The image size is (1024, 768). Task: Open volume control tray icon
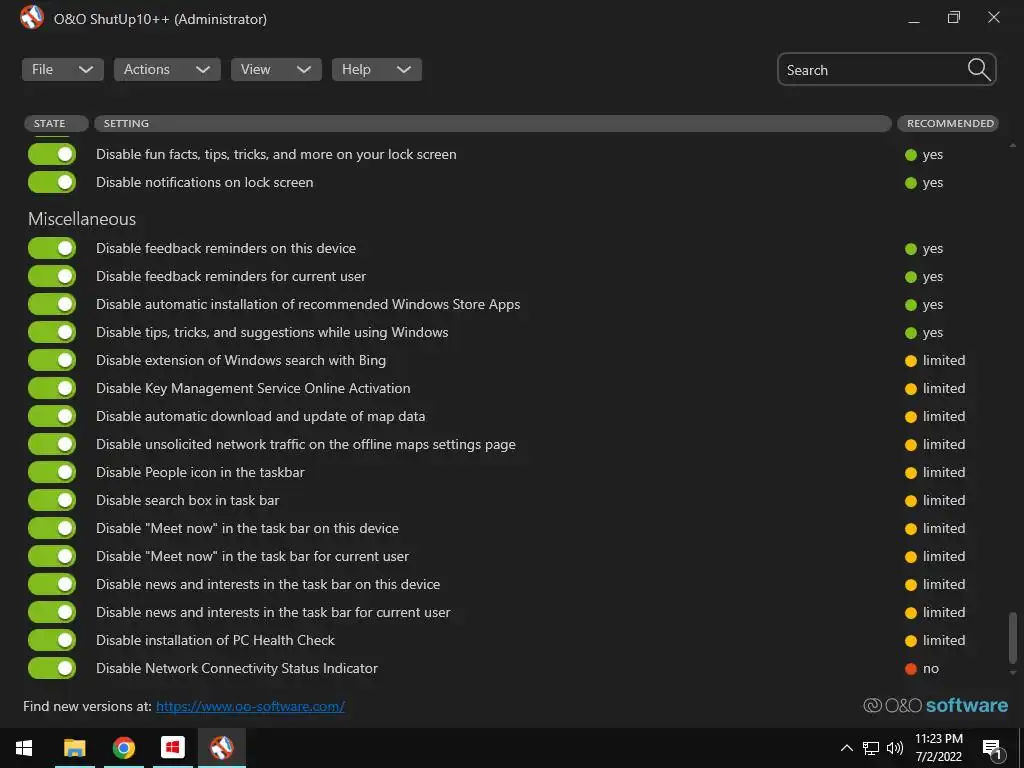[895, 748]
